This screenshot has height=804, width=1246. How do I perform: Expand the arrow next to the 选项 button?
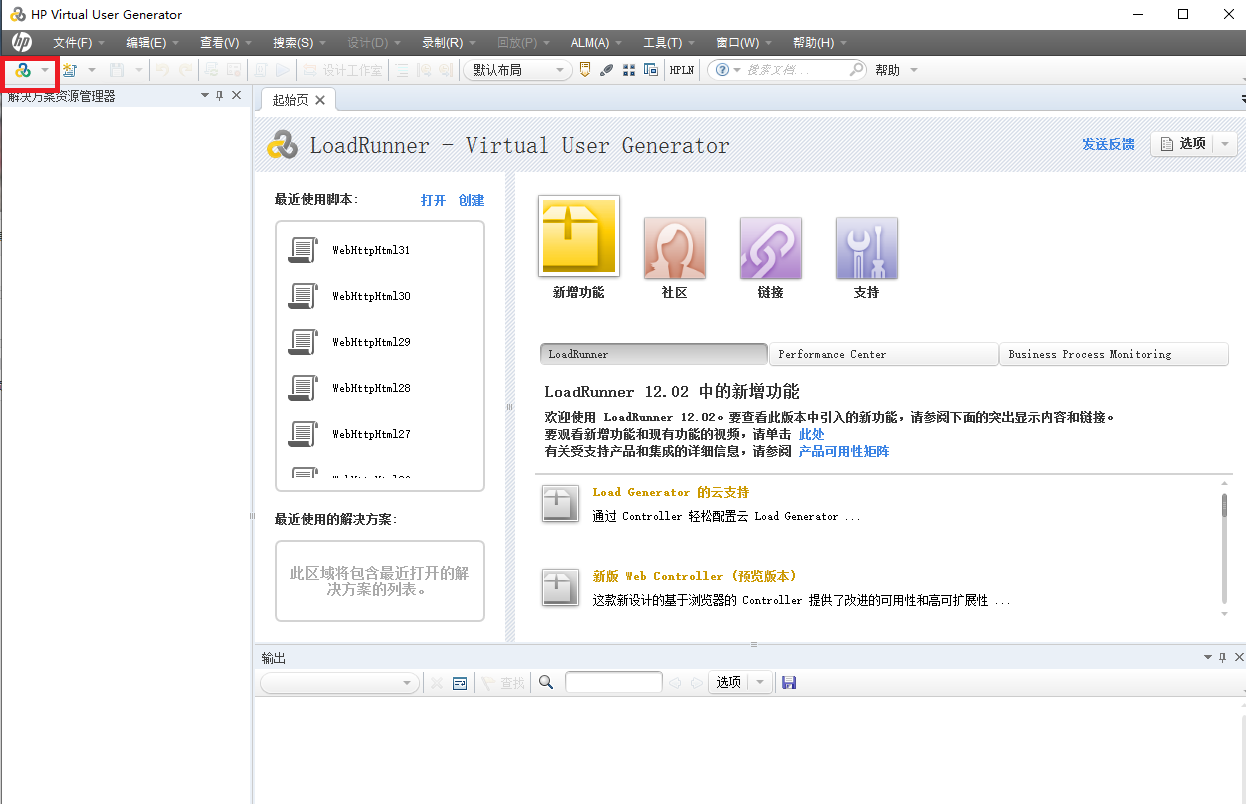pyautogui.click(x=1223, y=143)
